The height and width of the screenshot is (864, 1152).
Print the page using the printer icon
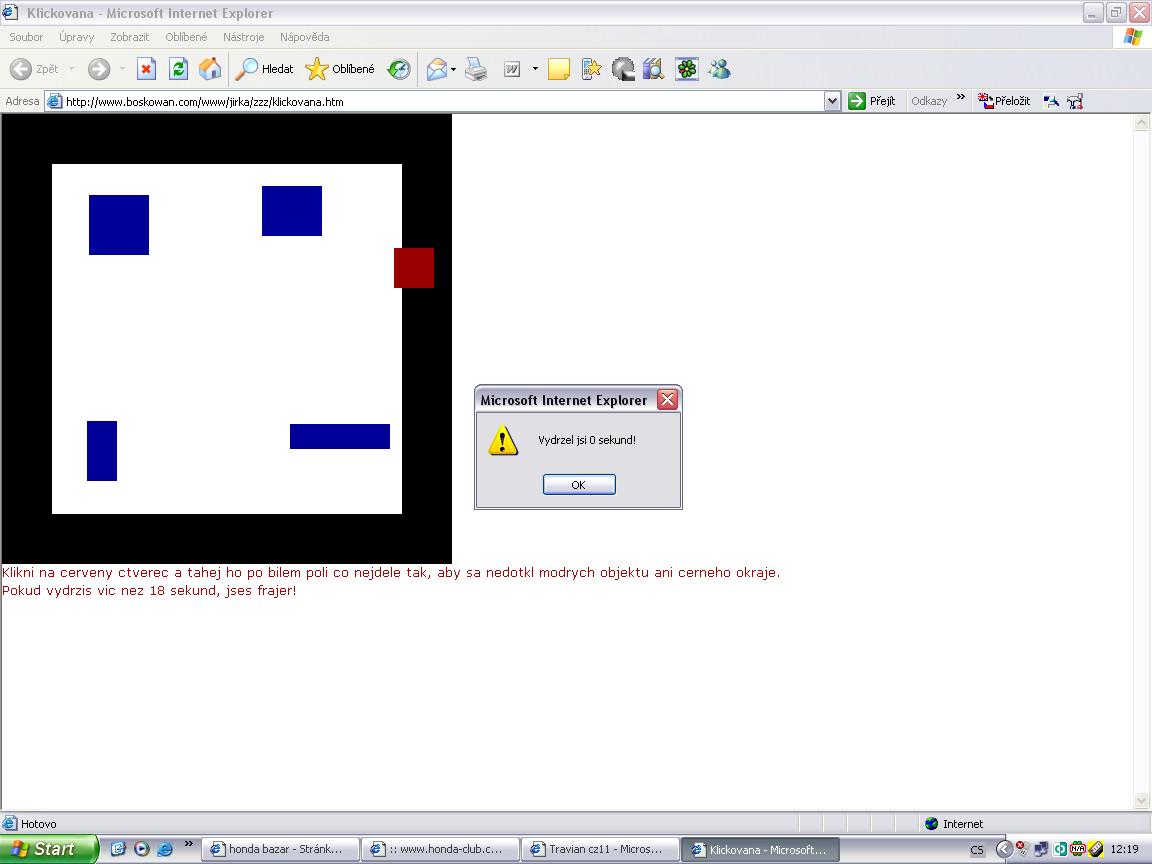click(476, 69)
